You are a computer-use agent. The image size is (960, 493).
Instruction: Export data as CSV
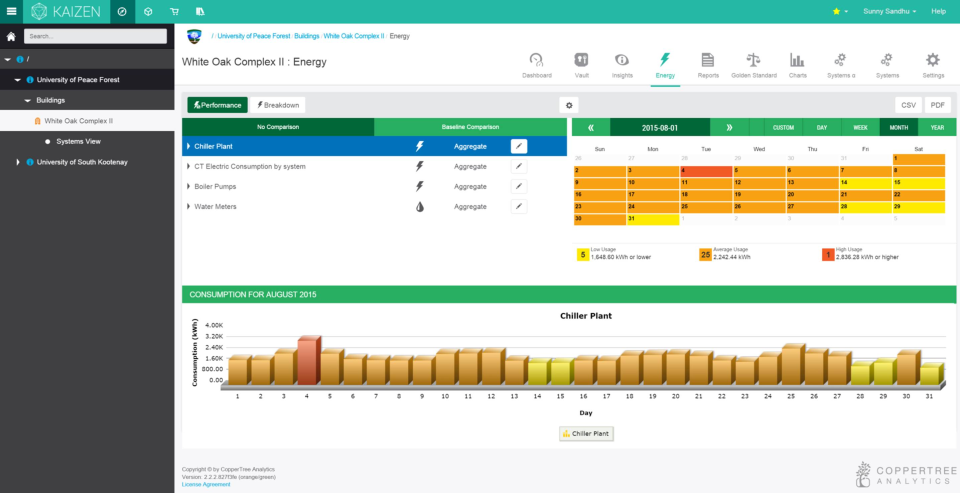909,105
